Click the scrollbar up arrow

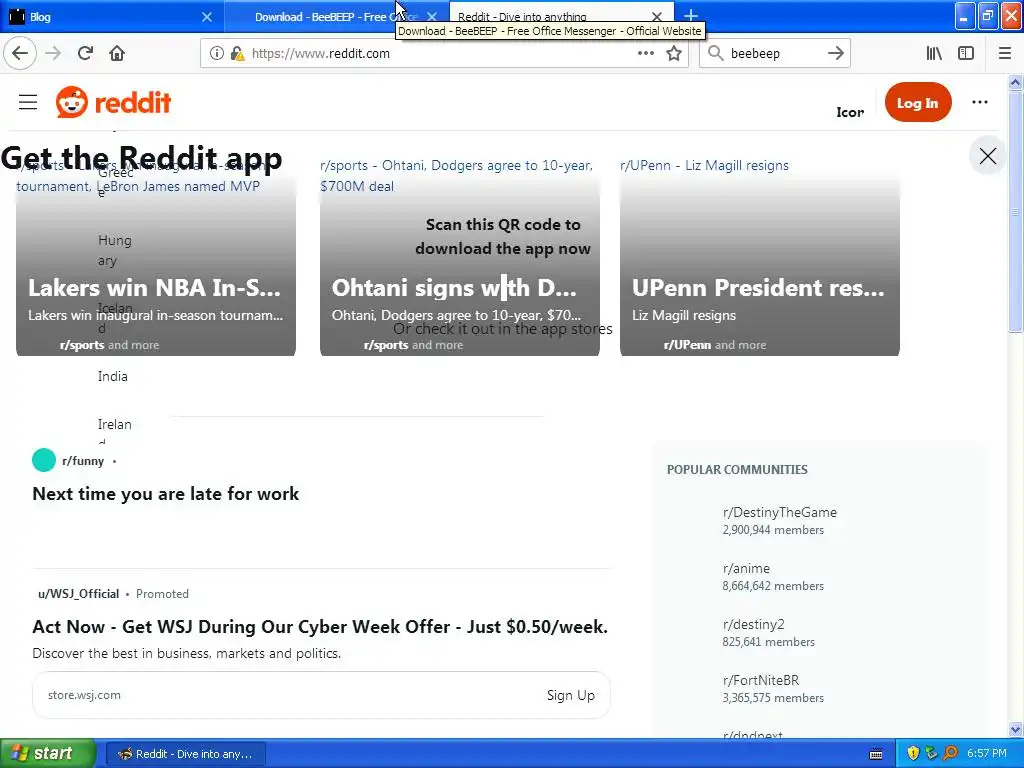tap(1015, 82)
